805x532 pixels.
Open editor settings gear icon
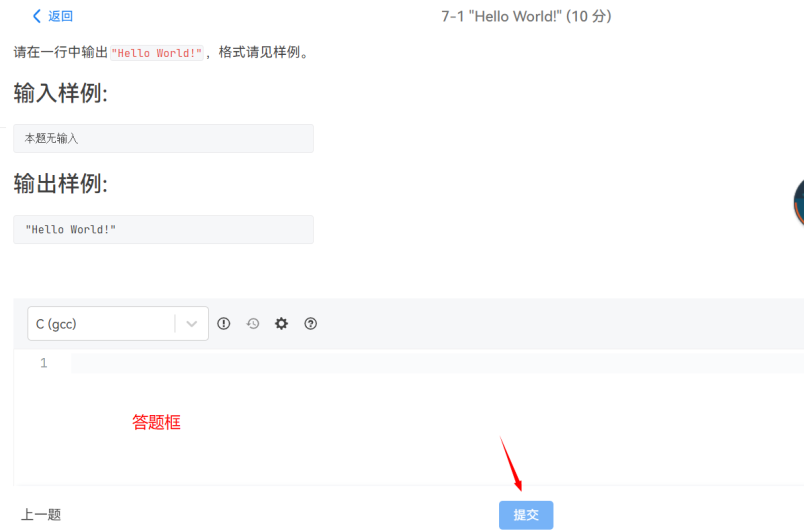[x=282, y=324]
